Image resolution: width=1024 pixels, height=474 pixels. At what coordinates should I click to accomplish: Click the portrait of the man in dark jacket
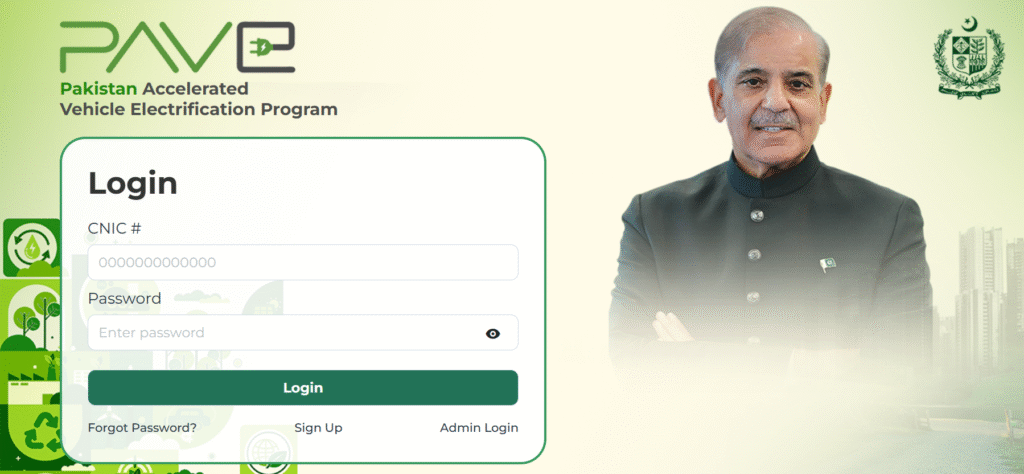[771, 196]
